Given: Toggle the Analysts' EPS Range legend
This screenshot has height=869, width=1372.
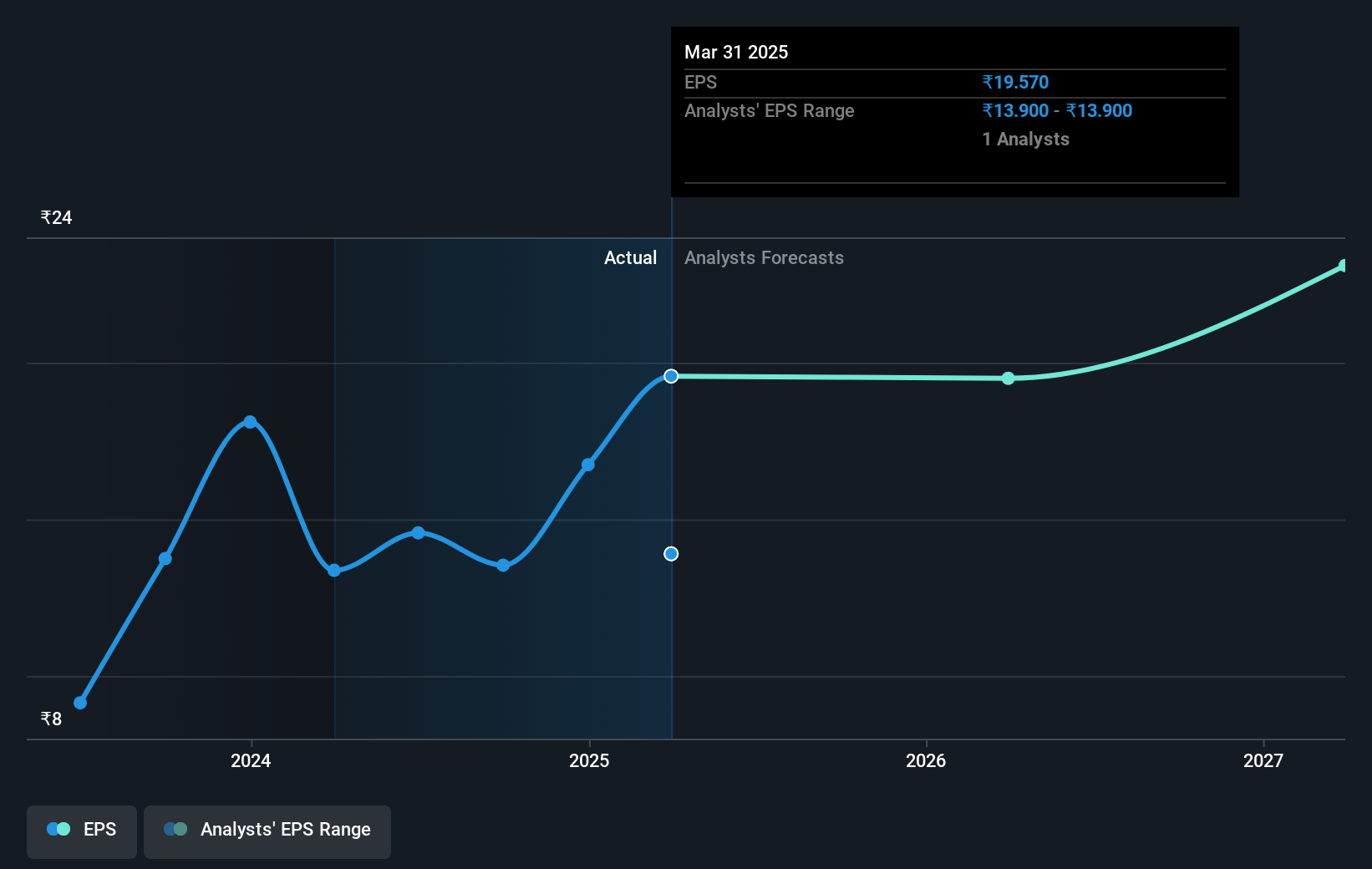Looking at the screenshot, I should pos(267,831).
